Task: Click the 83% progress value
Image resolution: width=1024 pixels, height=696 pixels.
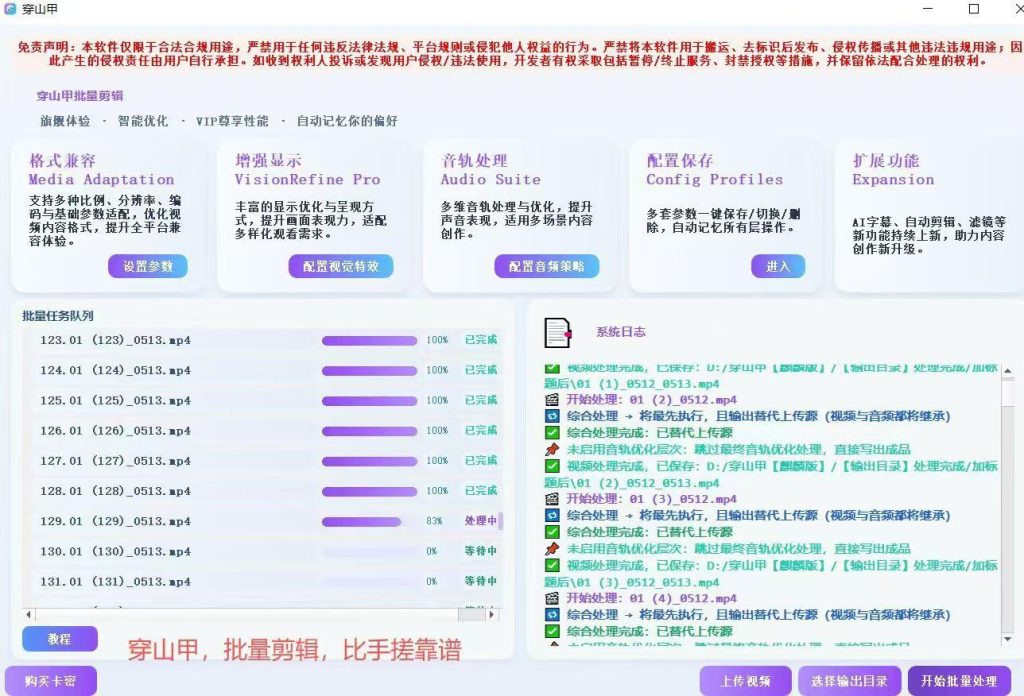Action: pos(434,521)
